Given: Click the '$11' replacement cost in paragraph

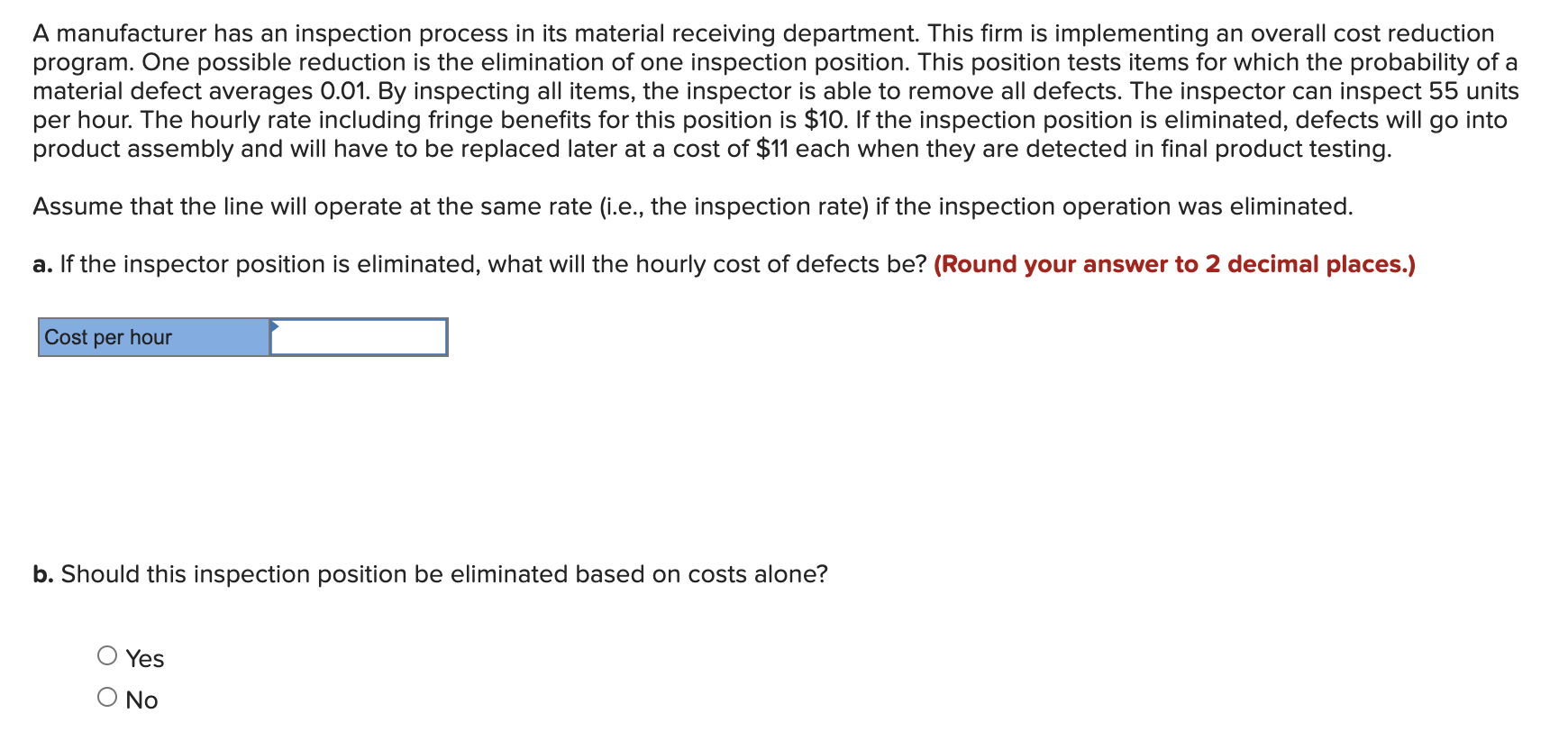Looking at the screenshot, I should pos(772,149).
